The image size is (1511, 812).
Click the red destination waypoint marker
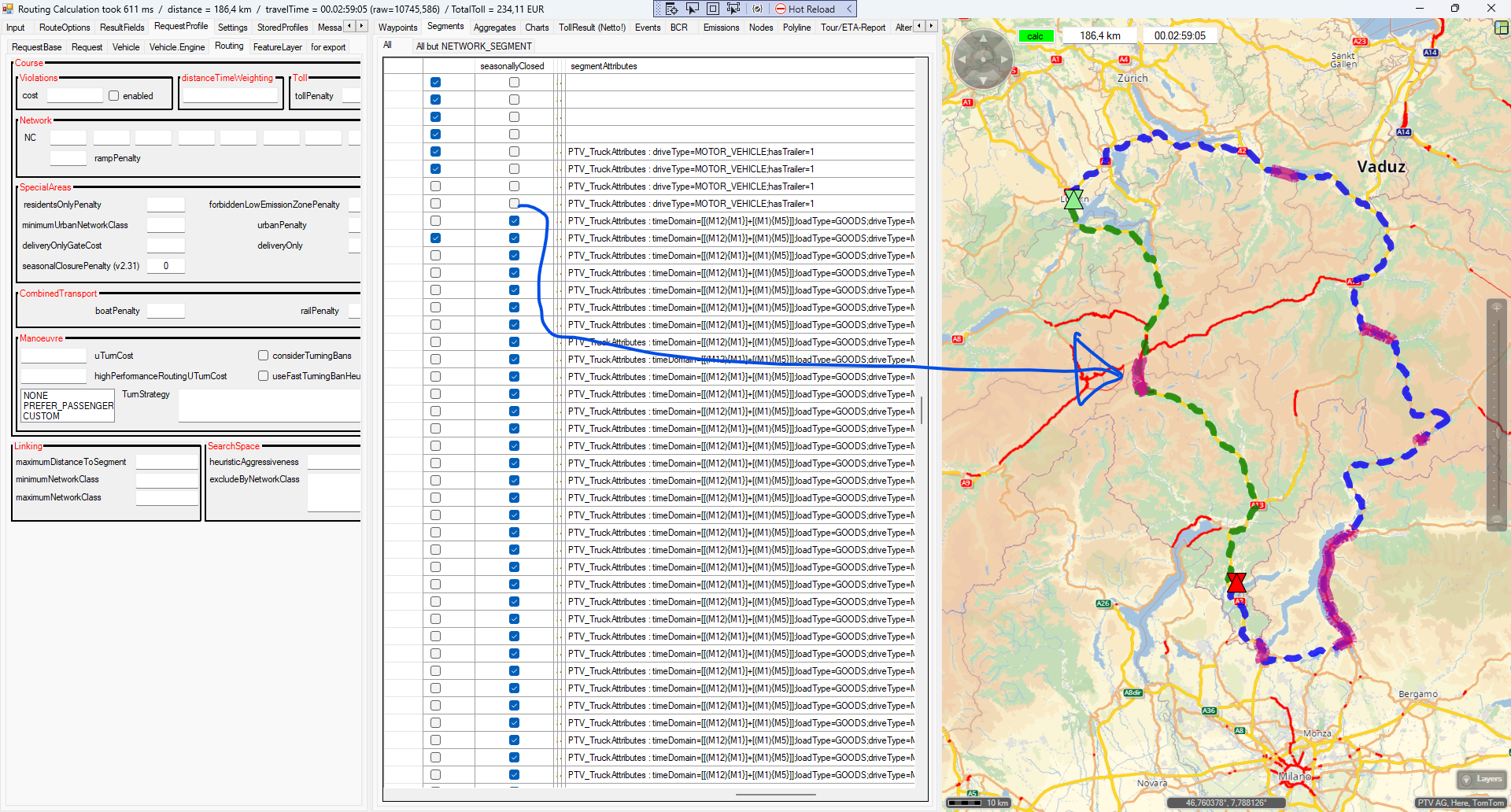point(1236,582)
